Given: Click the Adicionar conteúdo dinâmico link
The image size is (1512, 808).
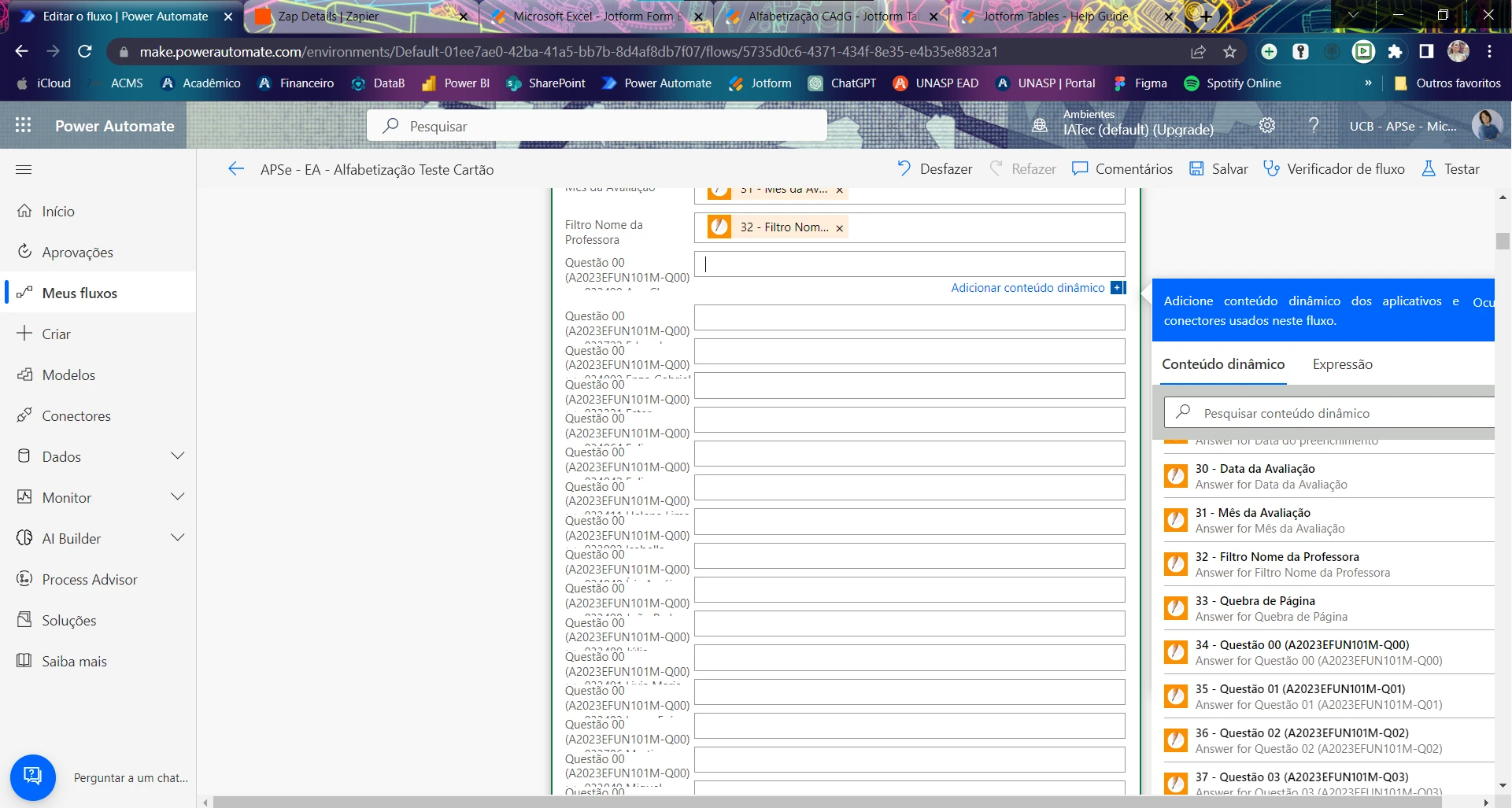Looking at the screenshot, I should point(1029,287).
